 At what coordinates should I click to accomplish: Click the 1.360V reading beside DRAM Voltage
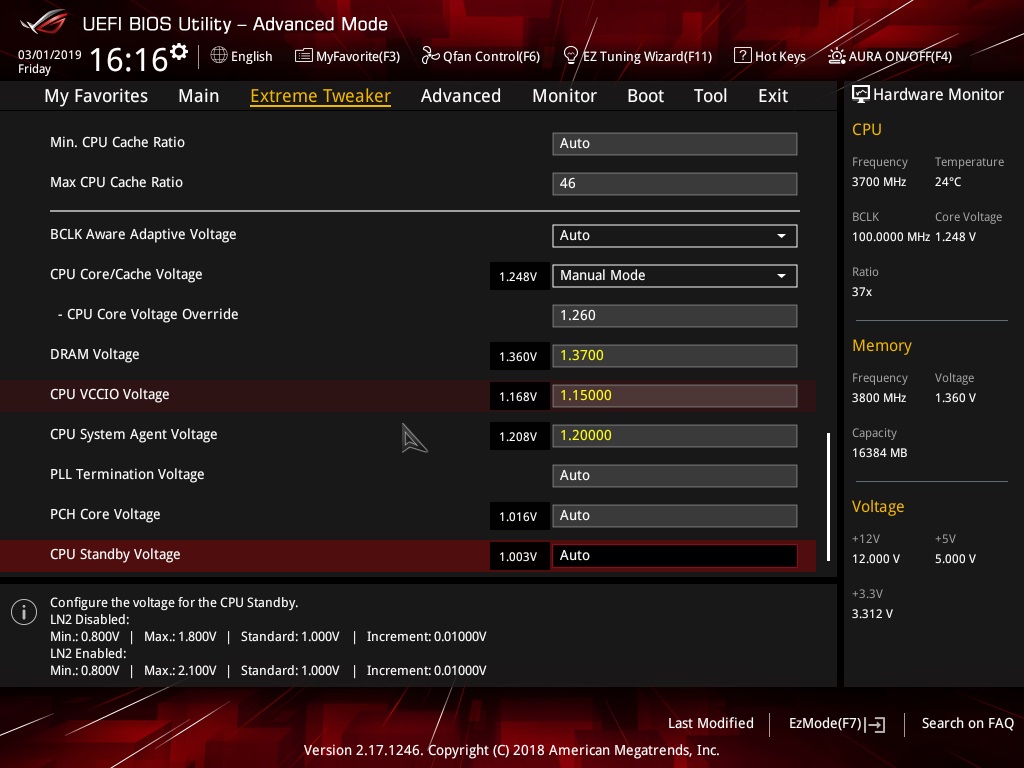519,357
